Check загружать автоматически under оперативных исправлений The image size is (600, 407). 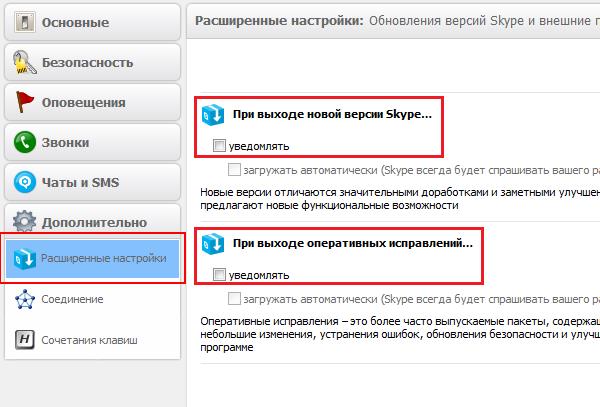234,299
